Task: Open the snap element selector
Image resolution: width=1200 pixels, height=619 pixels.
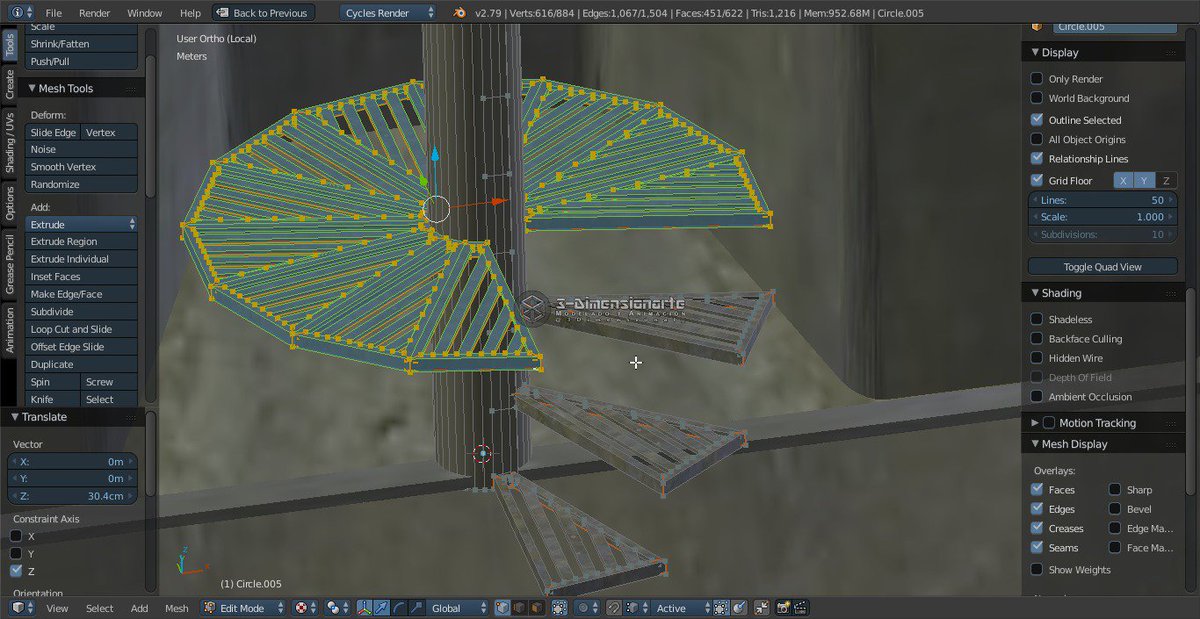Action: [637, 608]
